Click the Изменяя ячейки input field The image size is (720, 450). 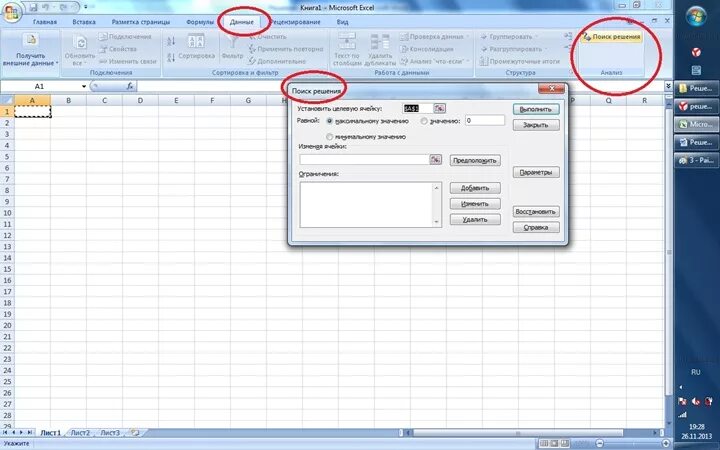364,159
